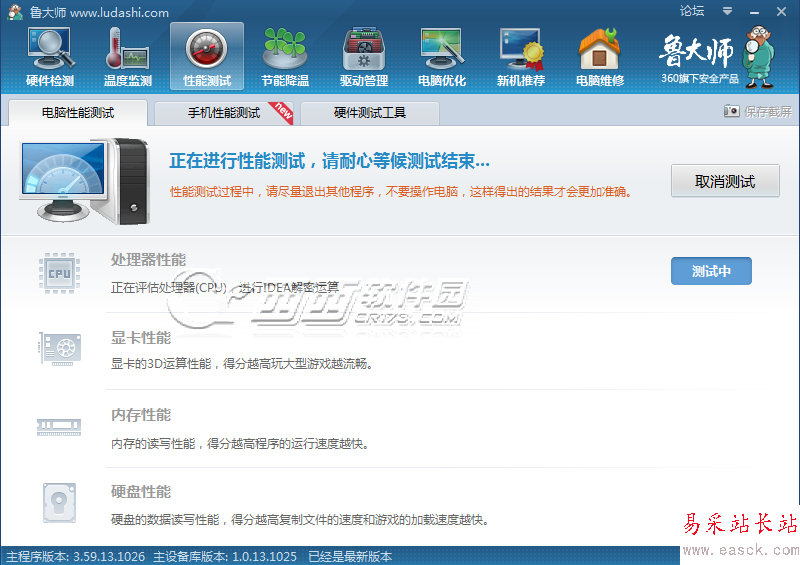
Task: Switch to 硬件测试工具 tab
Action: 370,112
